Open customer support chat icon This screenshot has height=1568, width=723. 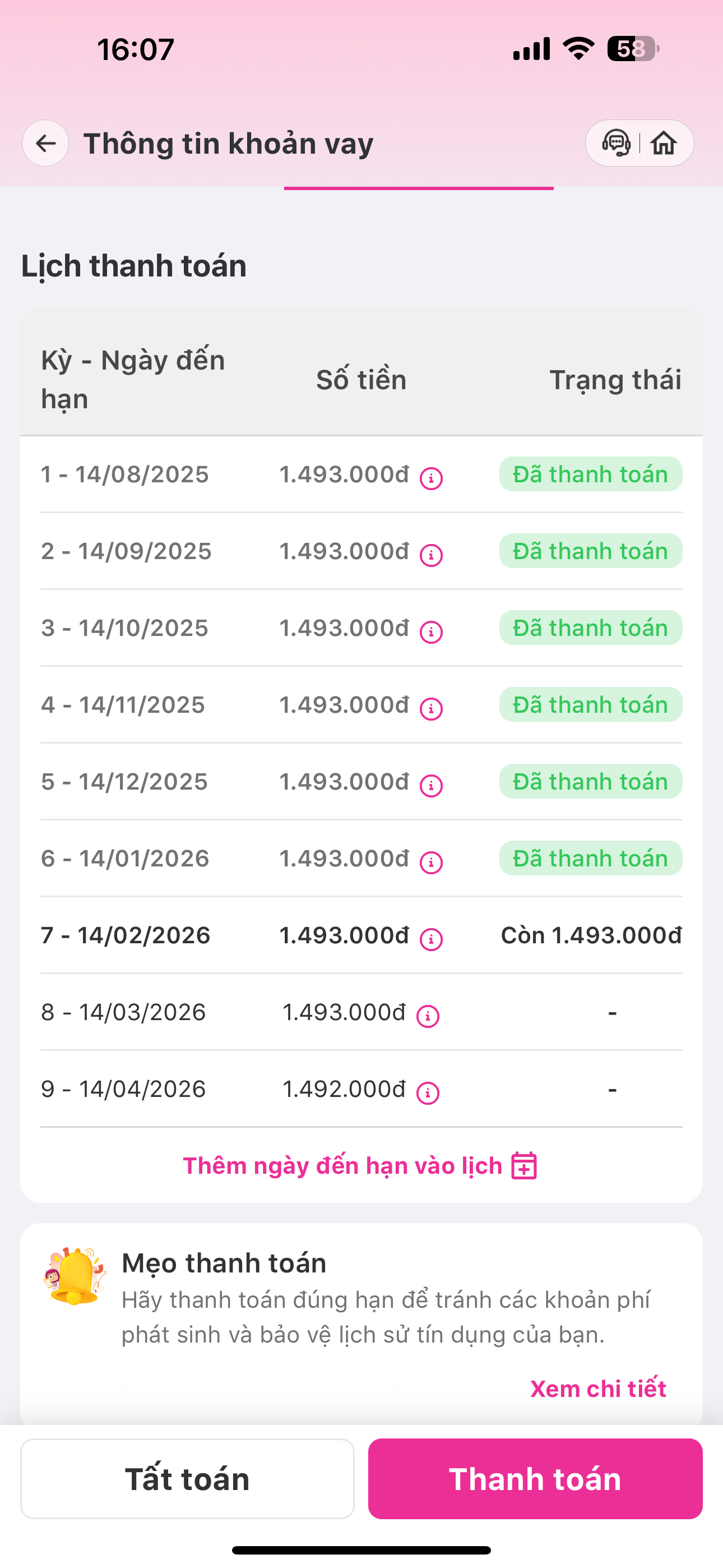coord(616,144)
